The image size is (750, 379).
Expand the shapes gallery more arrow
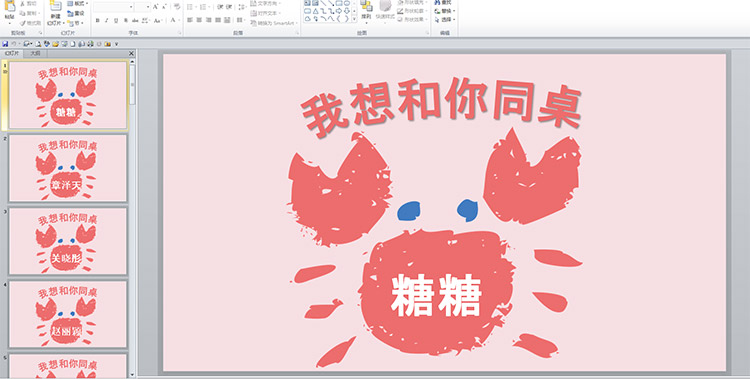point(354,19)
